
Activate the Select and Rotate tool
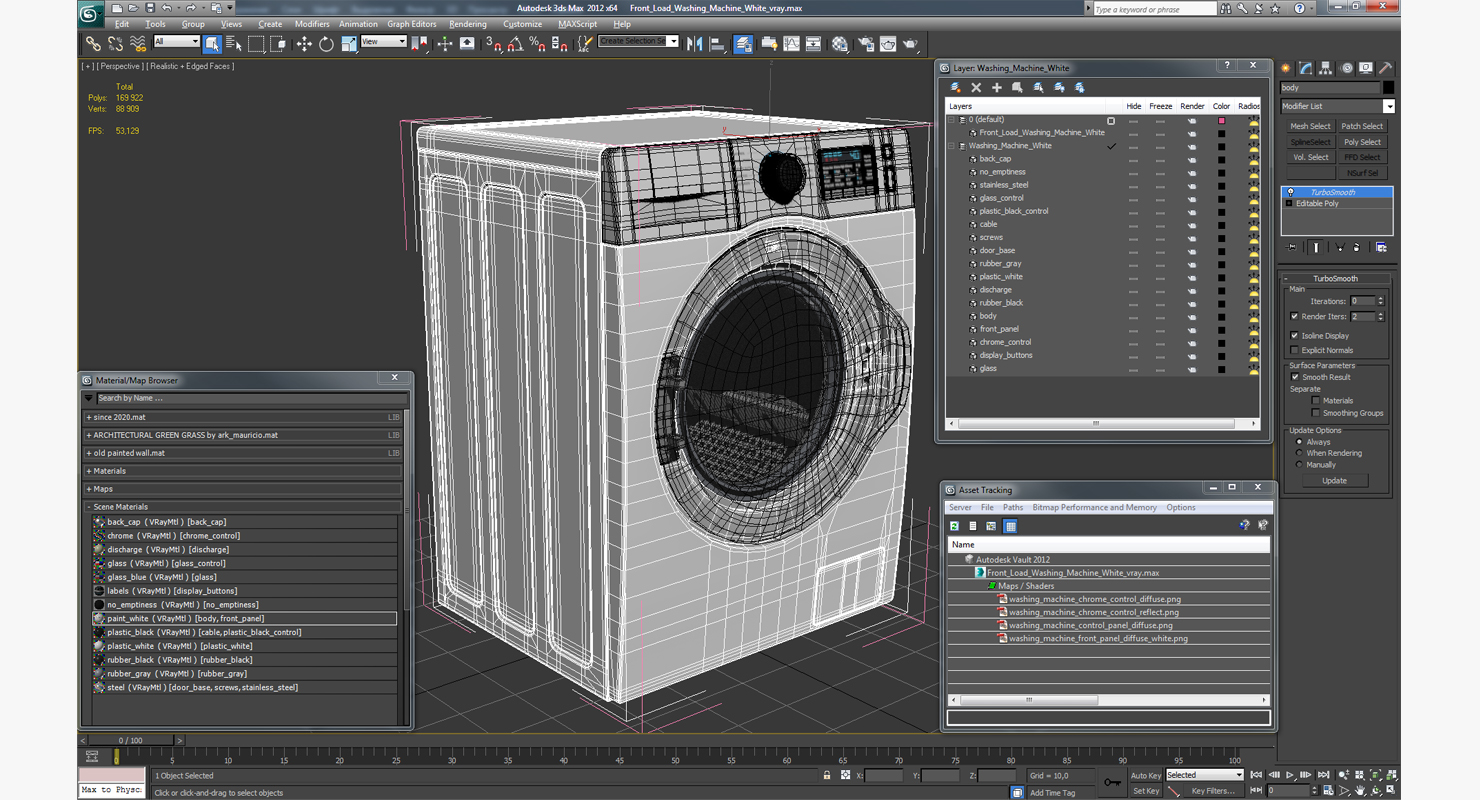326,44
